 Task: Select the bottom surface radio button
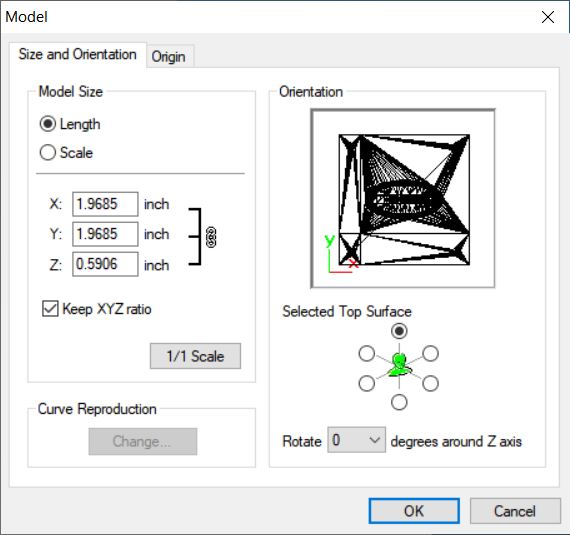click(399, 402)
